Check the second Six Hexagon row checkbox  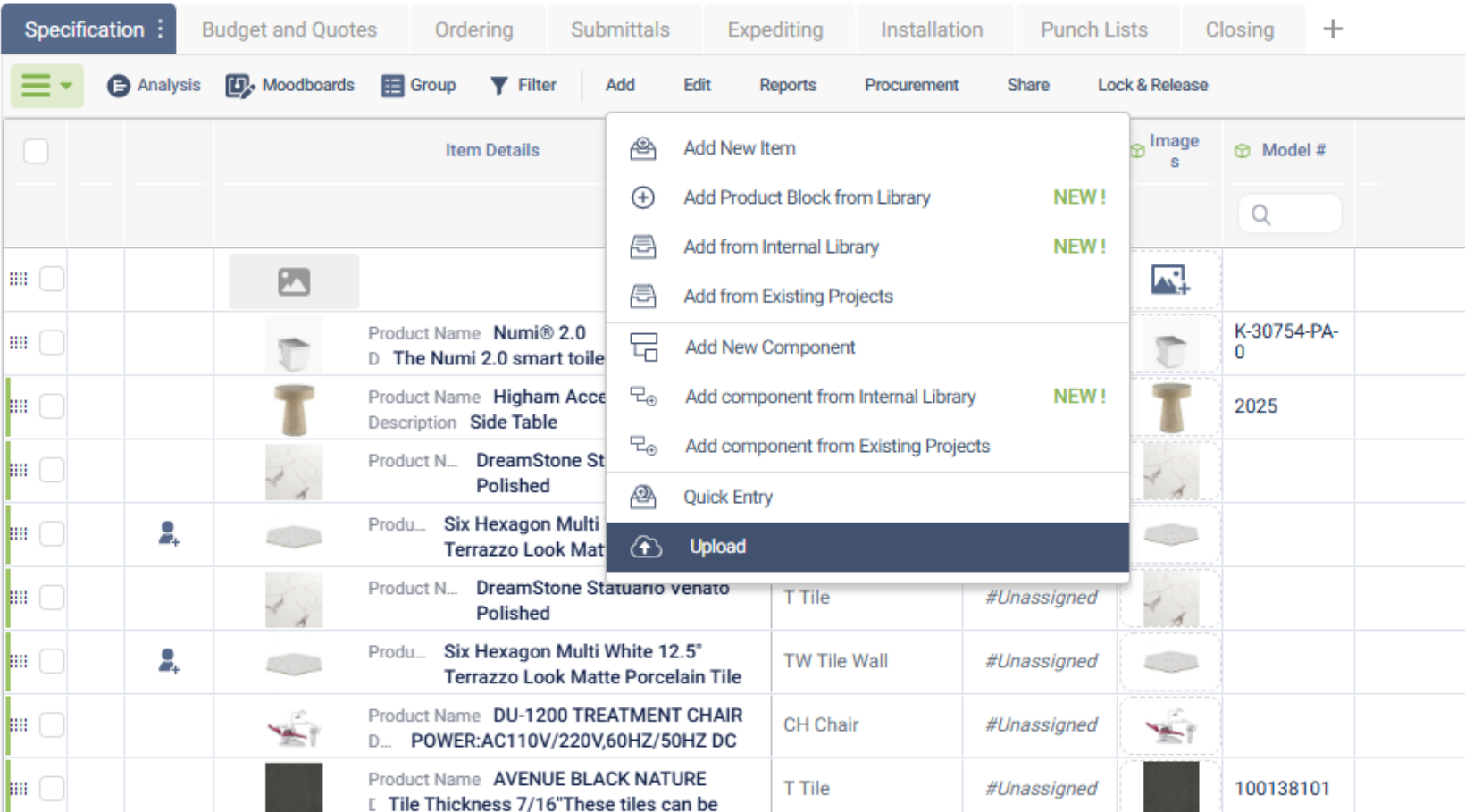coord(52,661)
